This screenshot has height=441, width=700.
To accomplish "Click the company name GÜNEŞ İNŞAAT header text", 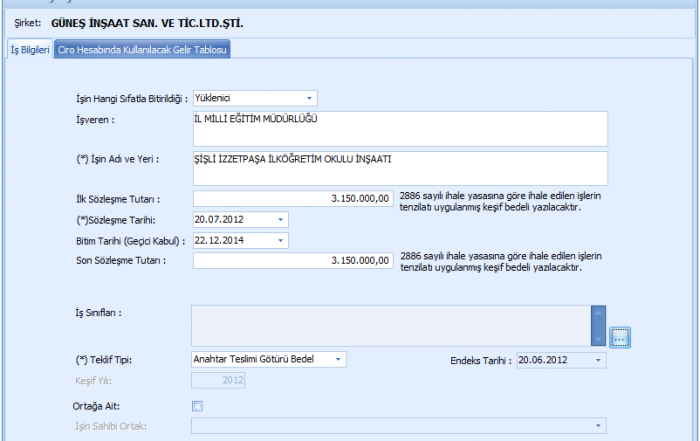I will coord(146,21).
